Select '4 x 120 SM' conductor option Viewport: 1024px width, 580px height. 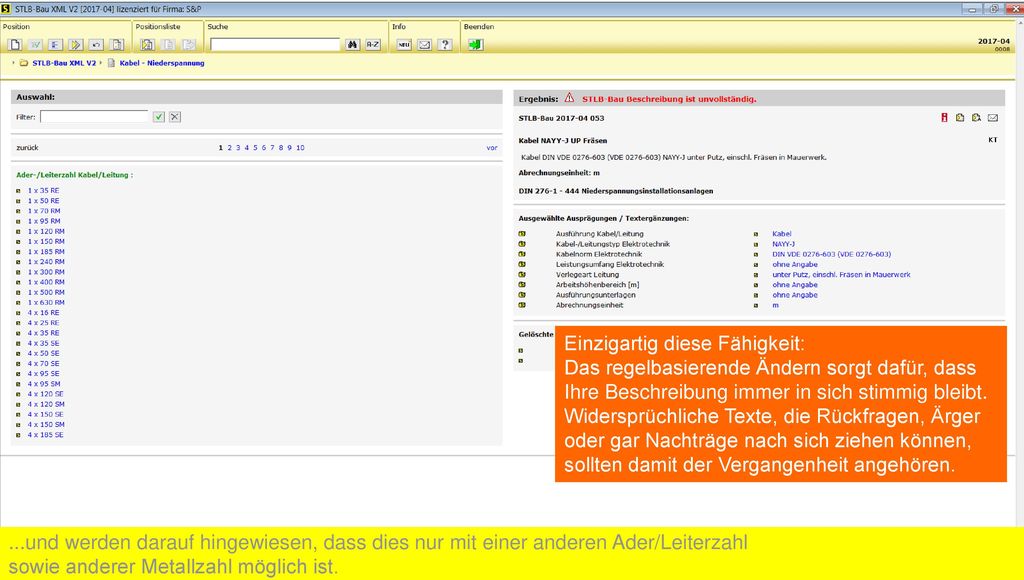pos(46,404)
